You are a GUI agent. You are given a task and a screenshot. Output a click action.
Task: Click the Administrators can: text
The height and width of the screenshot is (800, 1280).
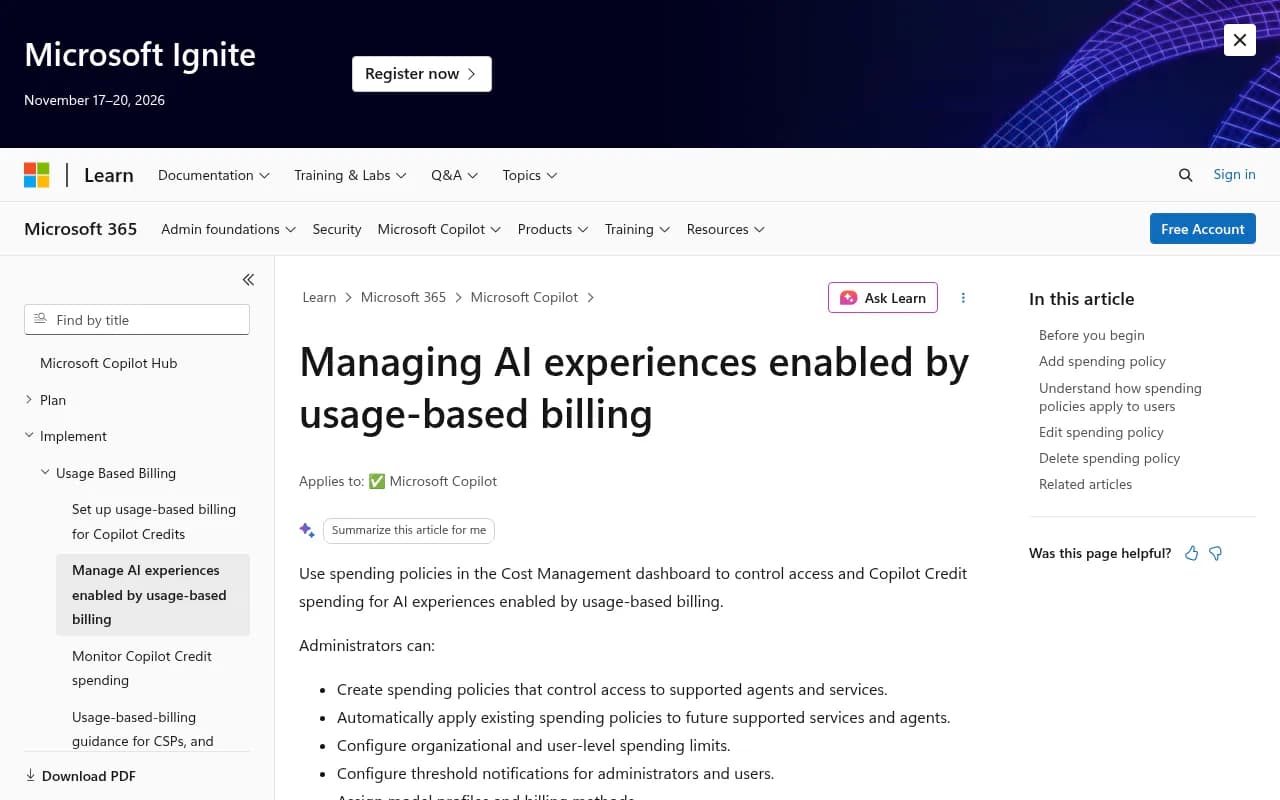pos(367,645)
